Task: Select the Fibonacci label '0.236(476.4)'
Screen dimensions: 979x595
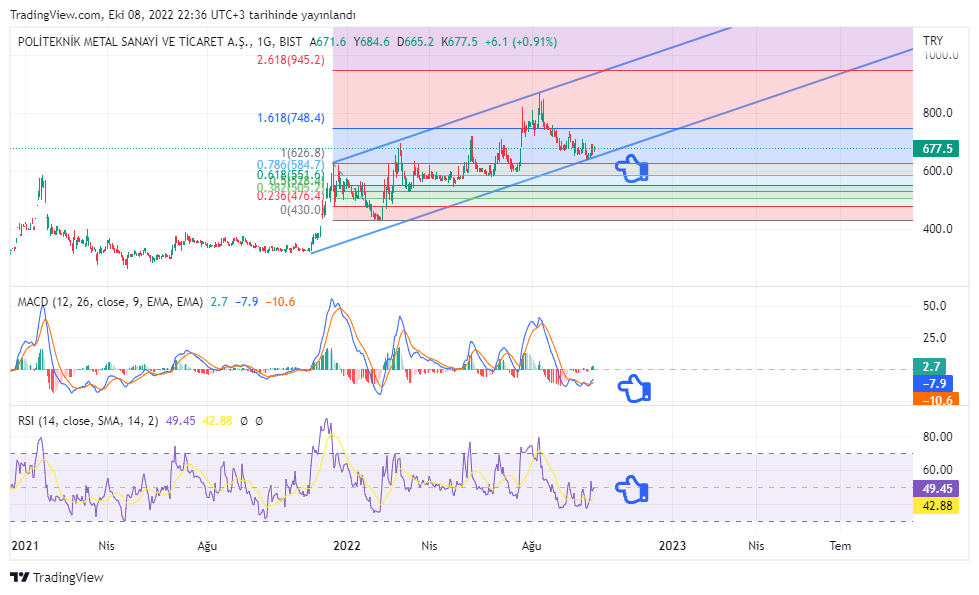Action: click(x=291, y=196)
